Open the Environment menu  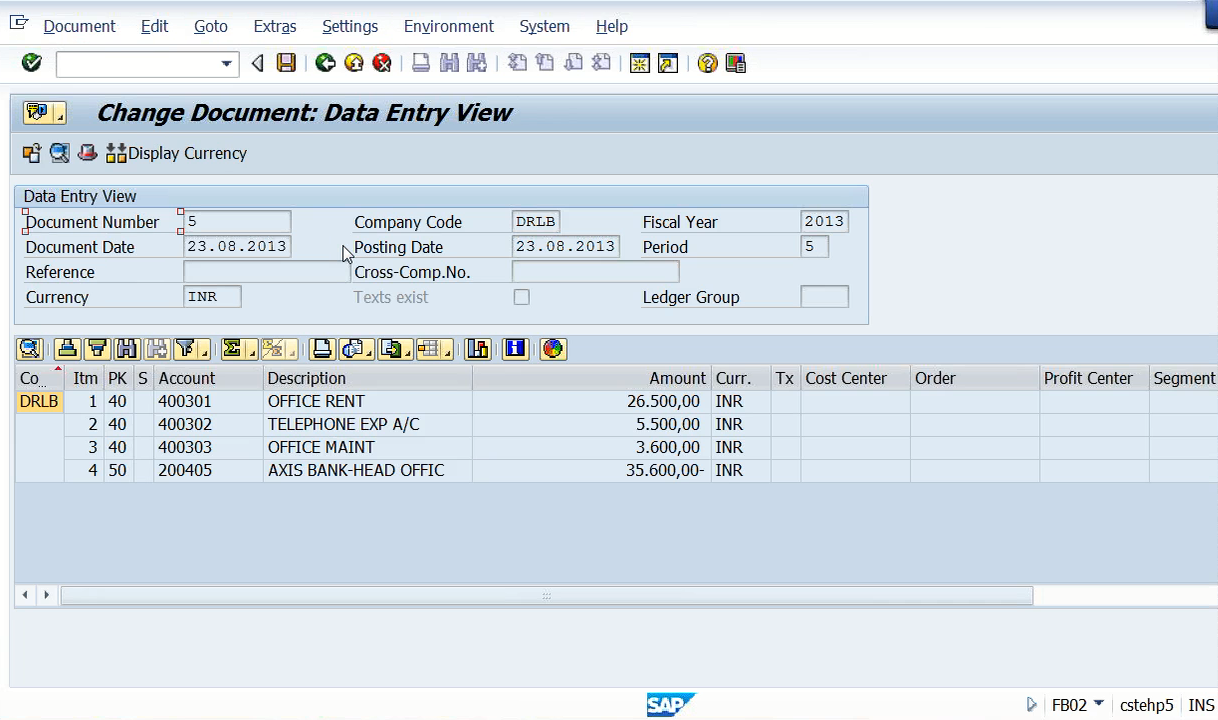449,26
